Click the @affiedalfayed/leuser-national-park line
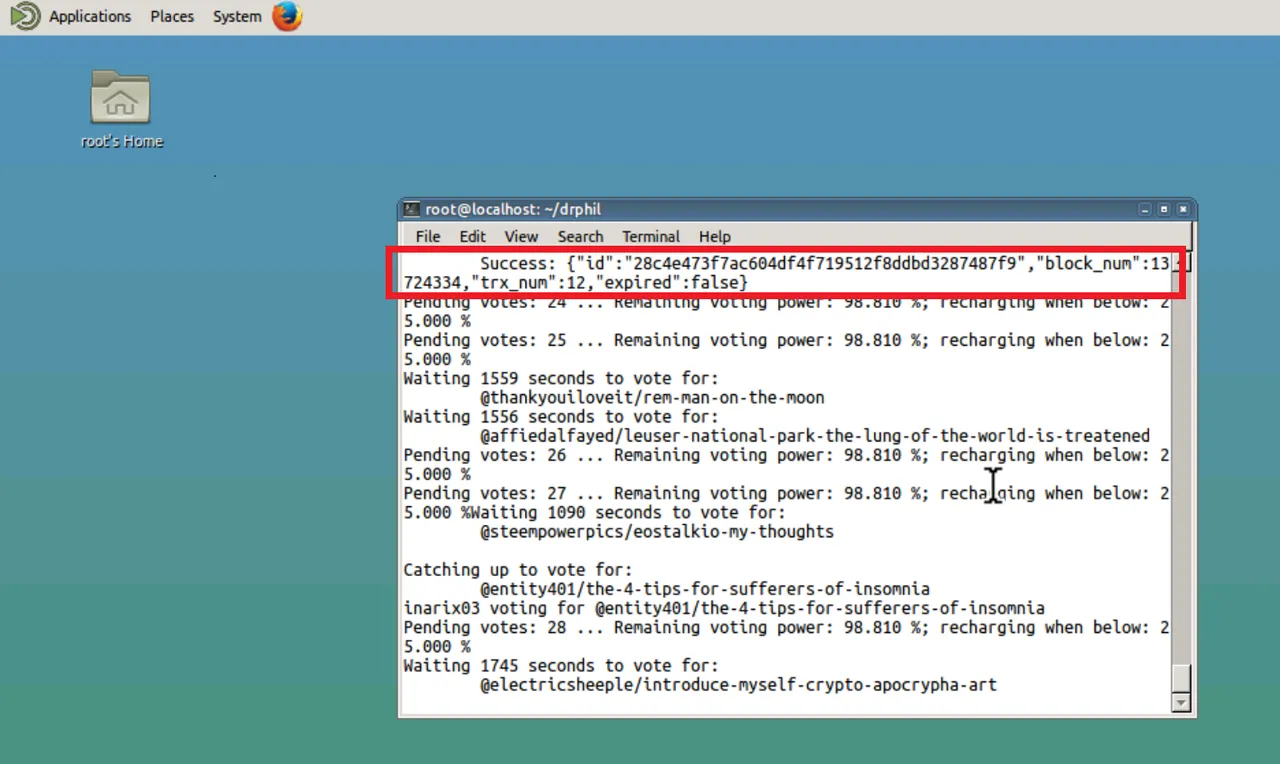The width and height of the screenshot is (1280, 764). 815,436
